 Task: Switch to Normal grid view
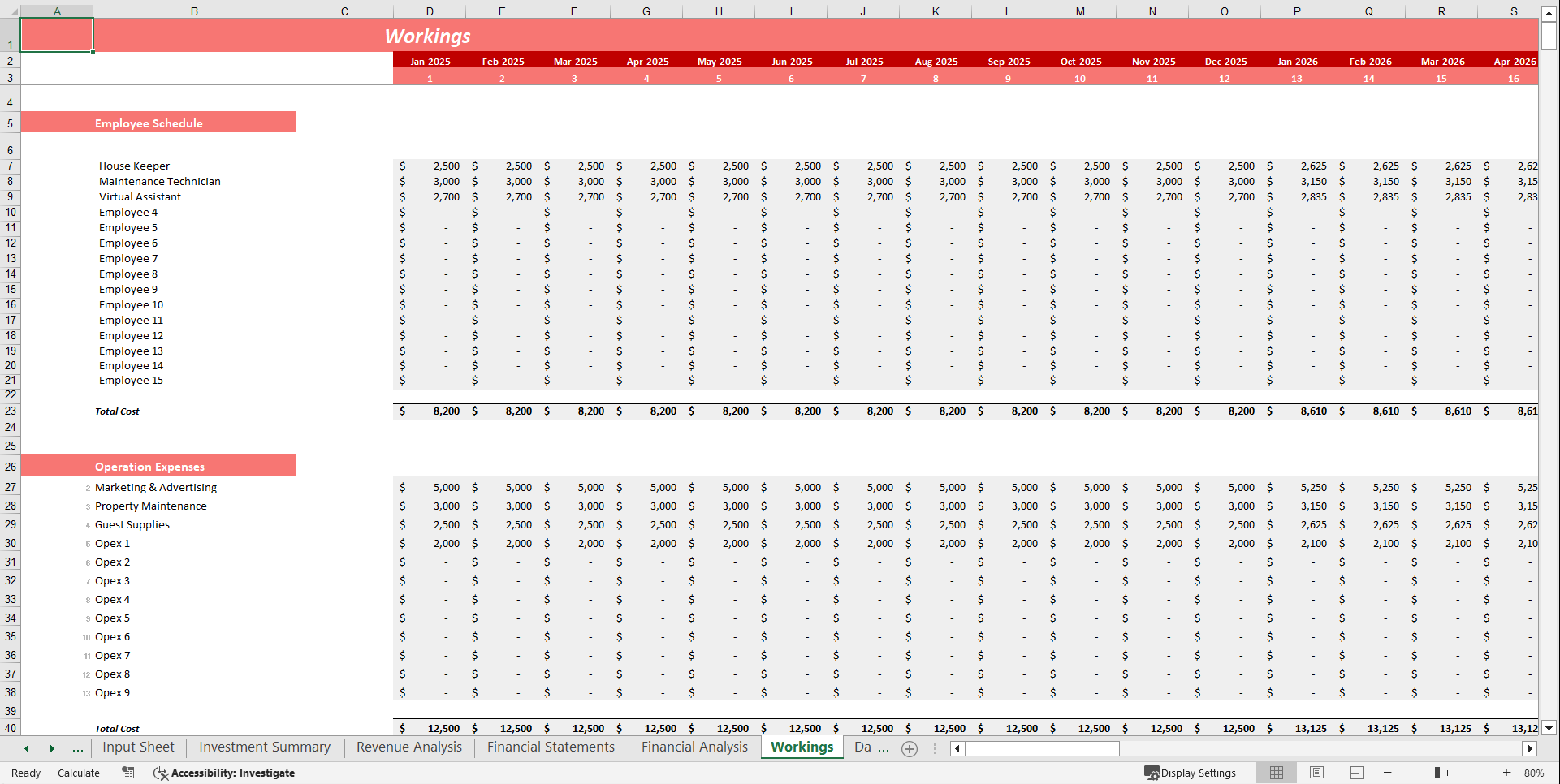coord(1276,773)
